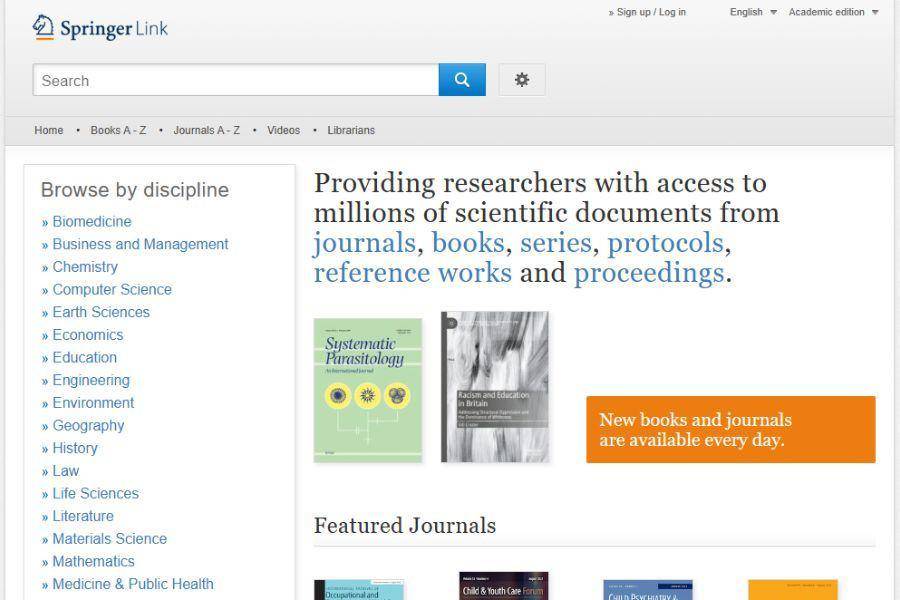Follow the series link in headline
Viewport: 900px width, 600px height.
point(556,243)
